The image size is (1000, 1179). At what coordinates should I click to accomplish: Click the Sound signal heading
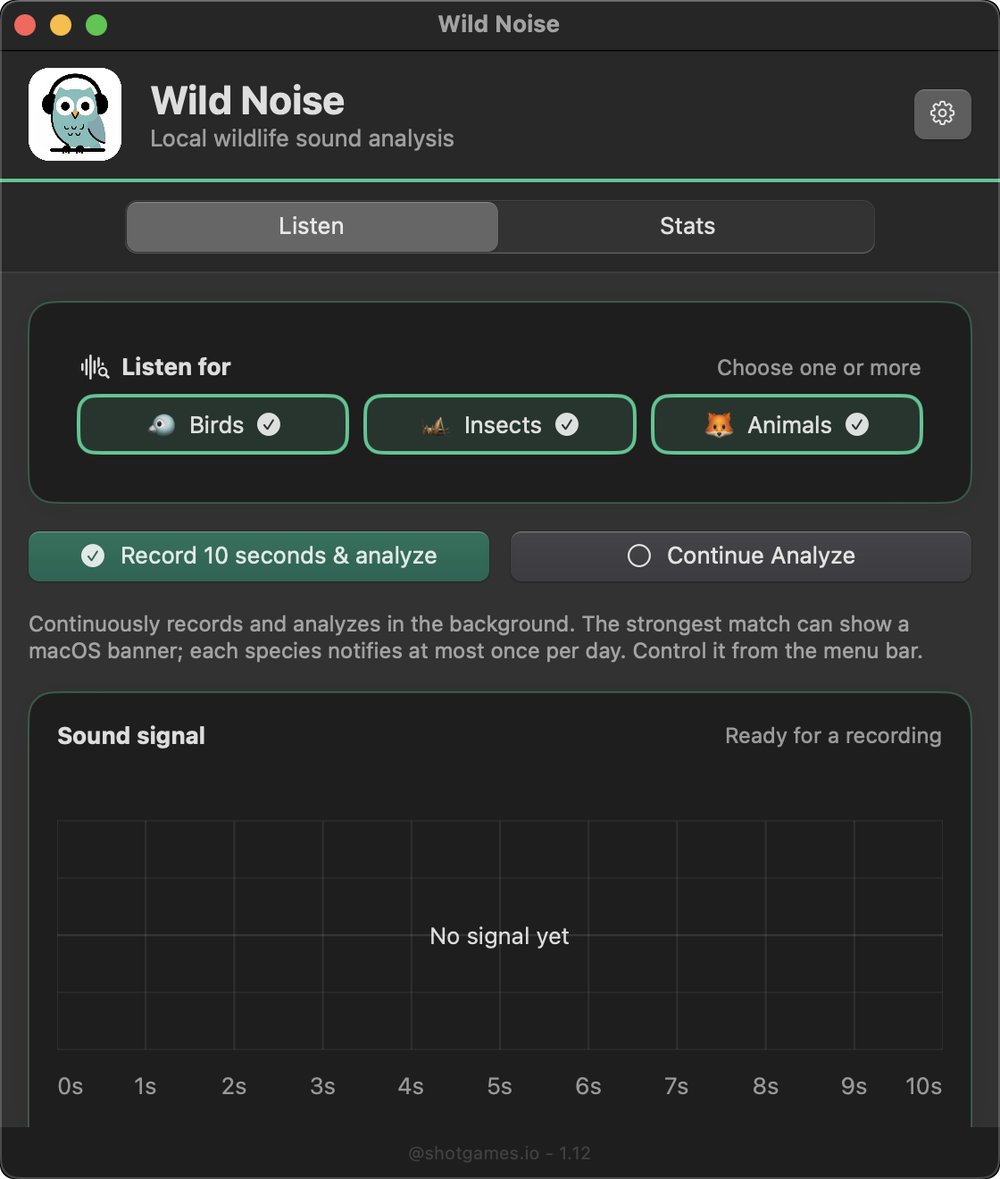coord(132,735)
